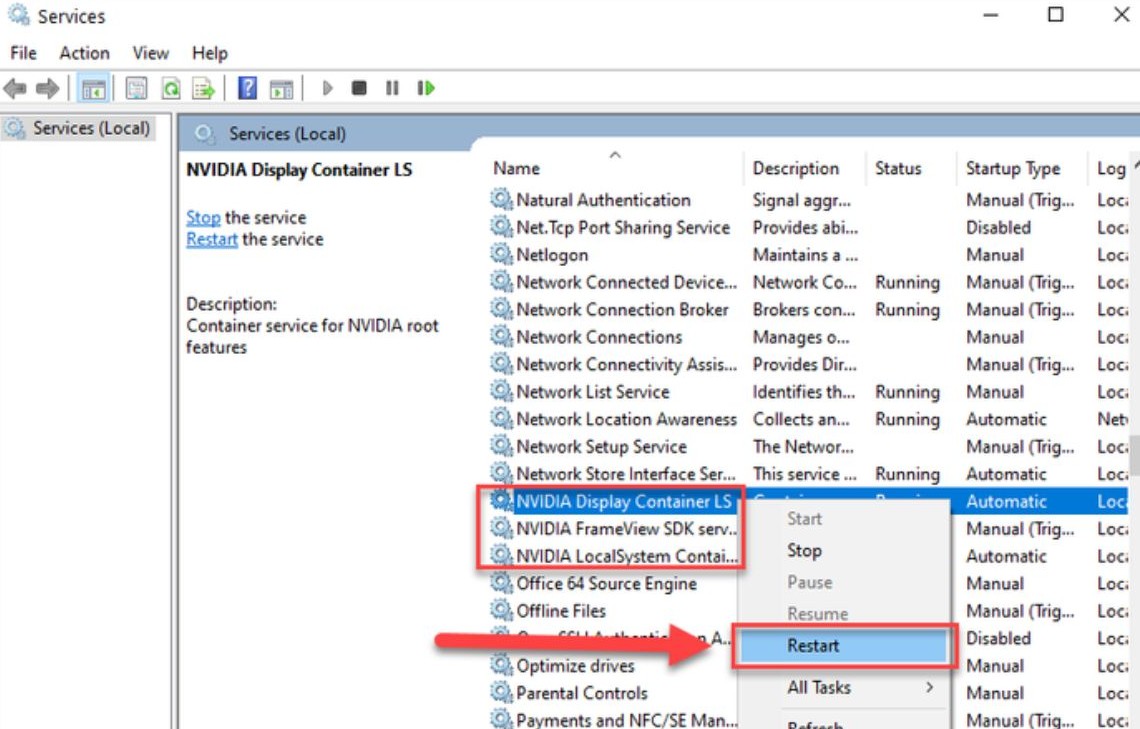This screenshot has height=729, width=1140.
Task: Click the 'Restart' service link in left pane
Action: click(x=212, y=240)
